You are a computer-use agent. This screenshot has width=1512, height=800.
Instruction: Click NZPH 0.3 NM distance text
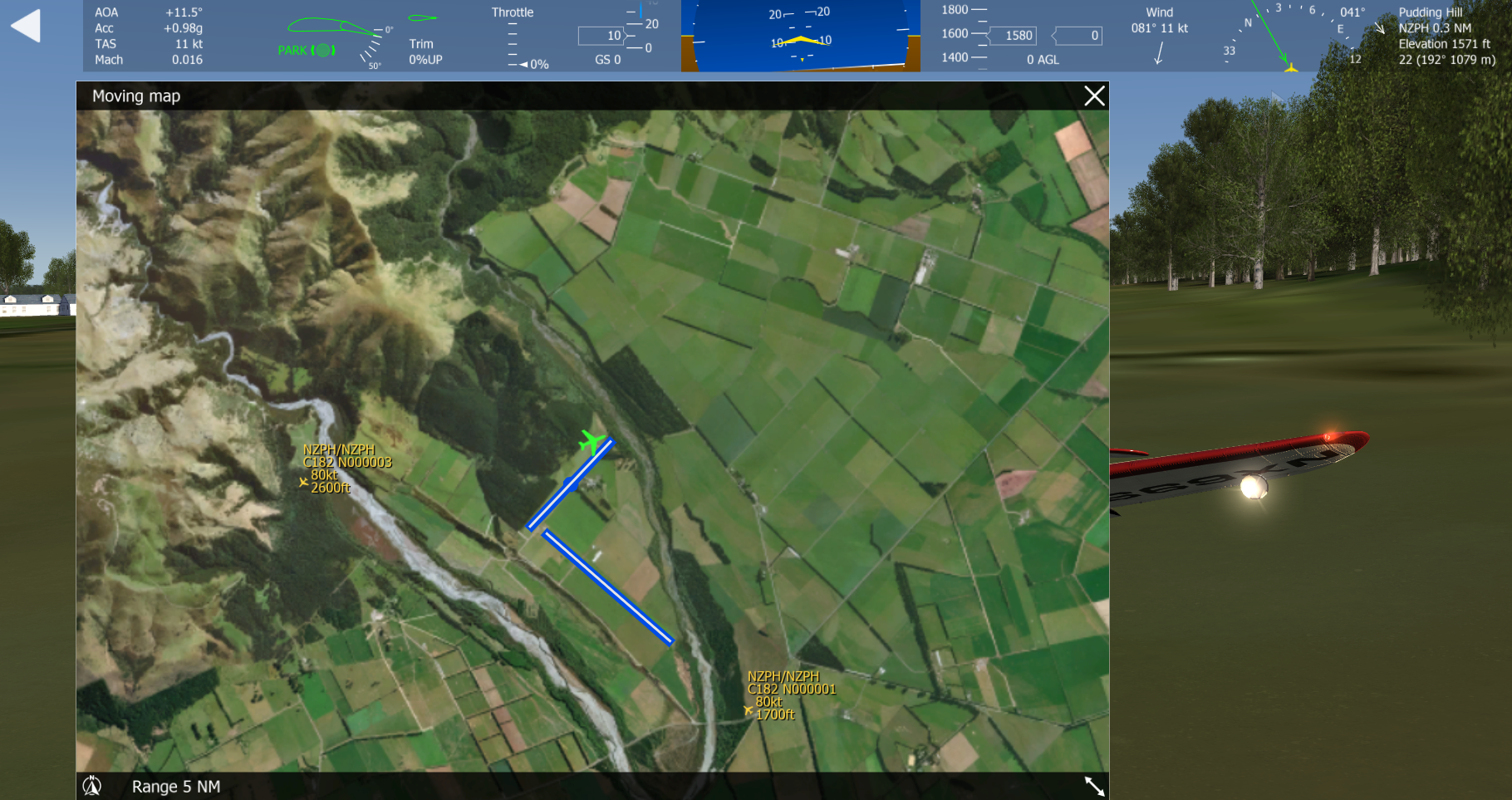(x=1435, y=28)
